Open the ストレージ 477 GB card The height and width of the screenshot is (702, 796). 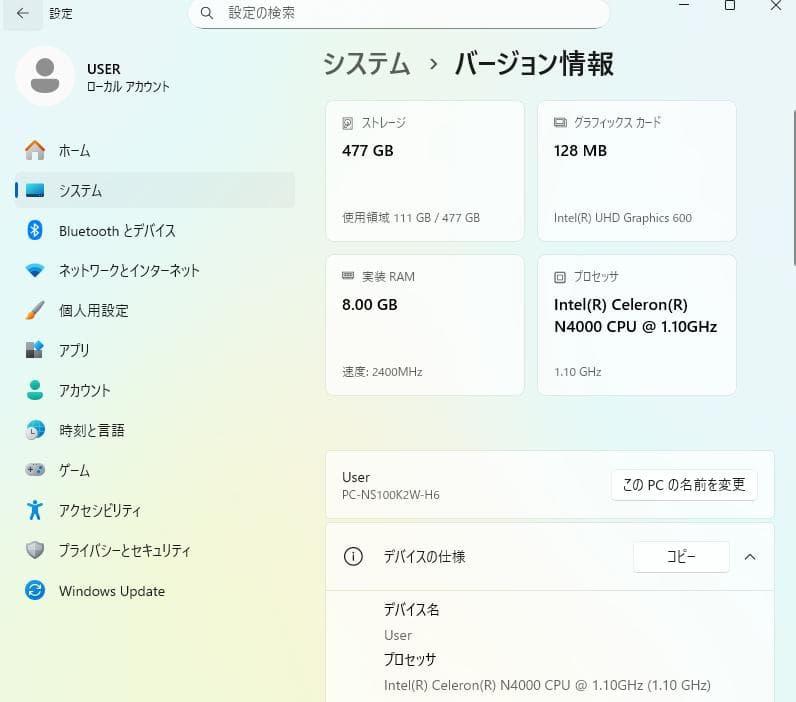click(425, 171)
